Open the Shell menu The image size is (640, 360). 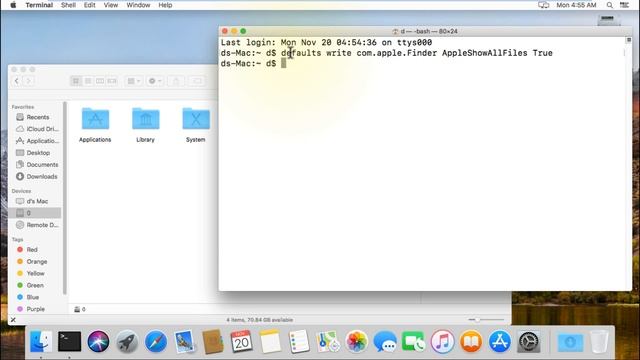[x=68, y=5]
